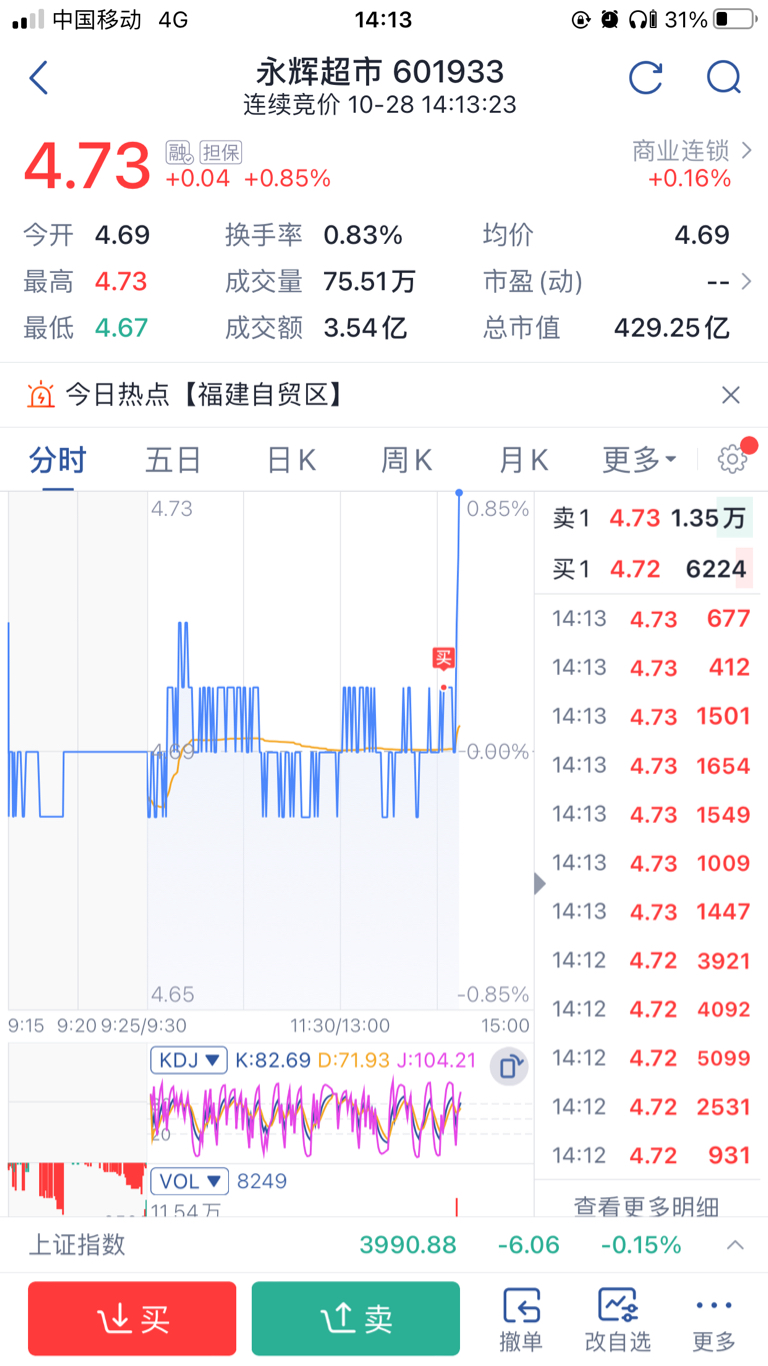Tap the trade row with volume 3921

(x=650, y=961)
